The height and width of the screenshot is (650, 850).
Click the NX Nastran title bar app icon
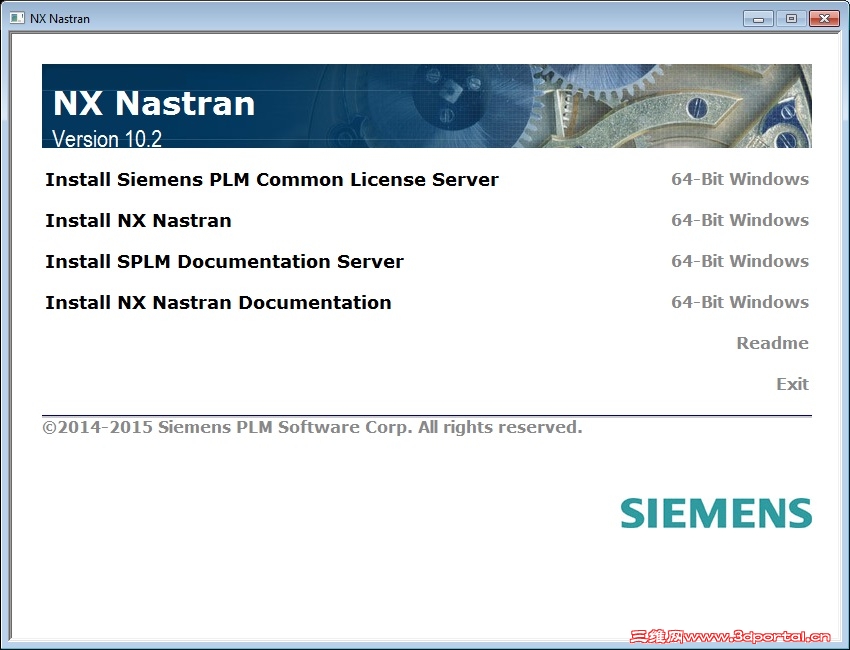click(17, 18)
